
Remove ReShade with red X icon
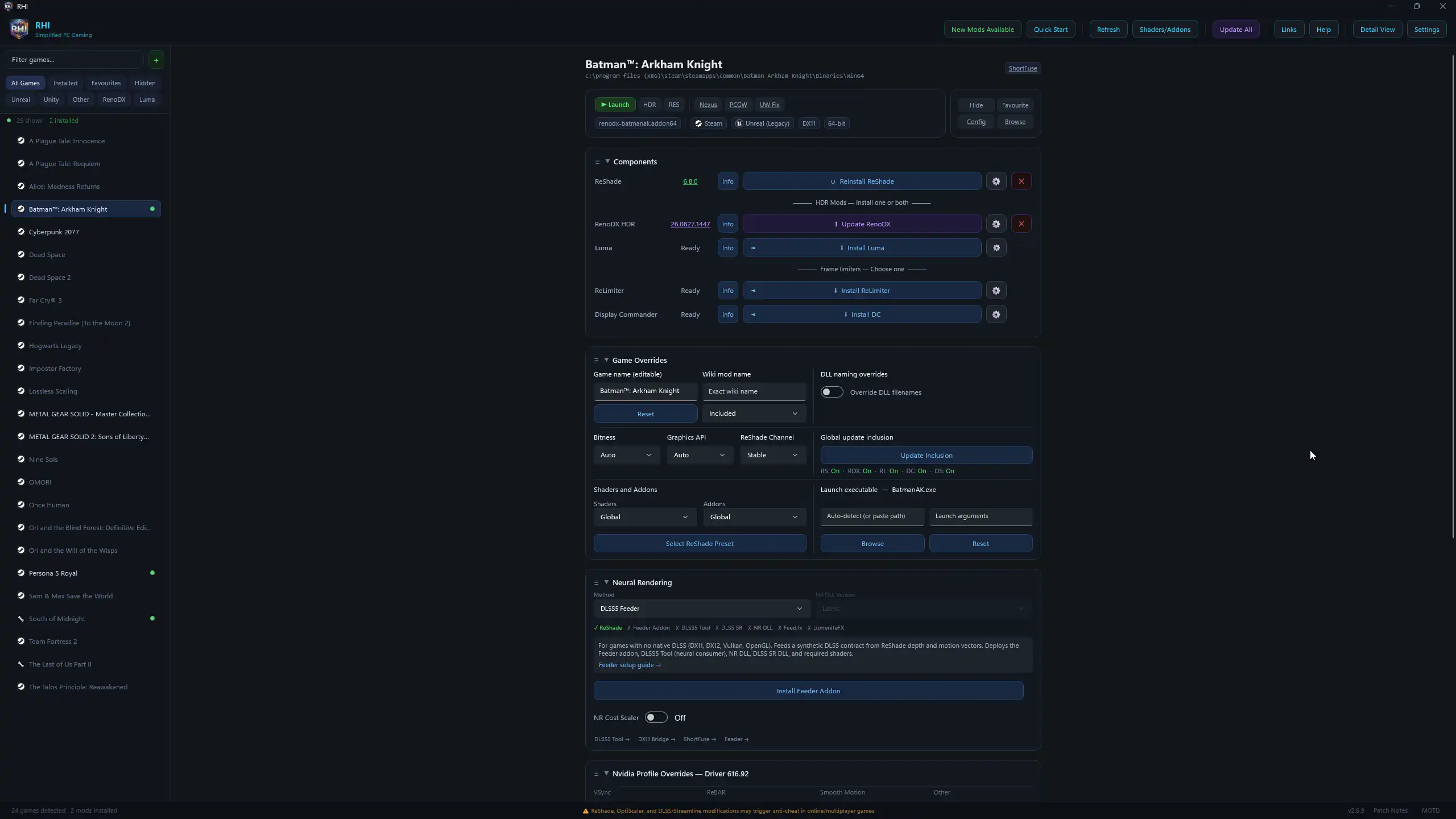tap(1021, 181)
